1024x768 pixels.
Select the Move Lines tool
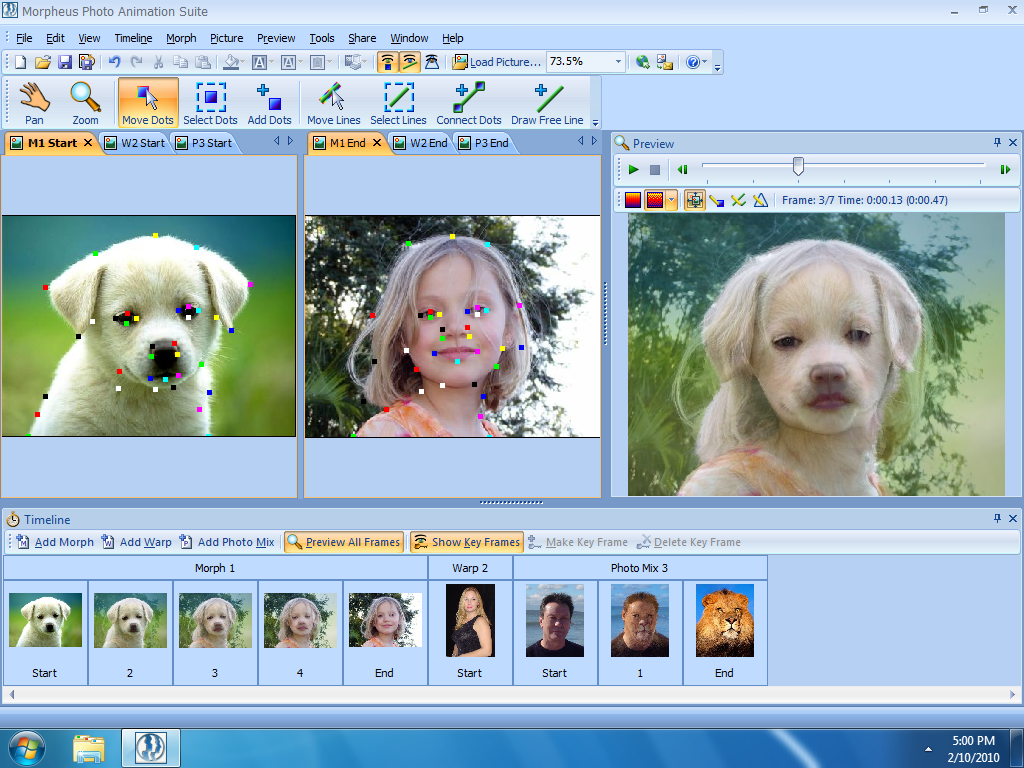click(x=333, y=100)
